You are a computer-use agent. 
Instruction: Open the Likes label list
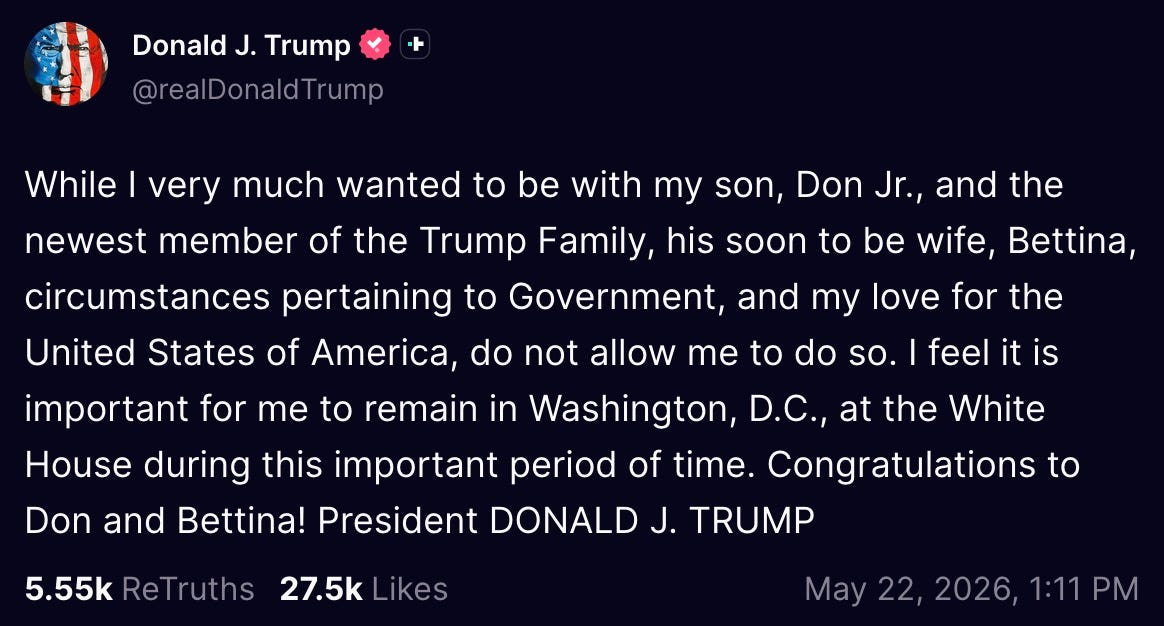click(410, 589)
